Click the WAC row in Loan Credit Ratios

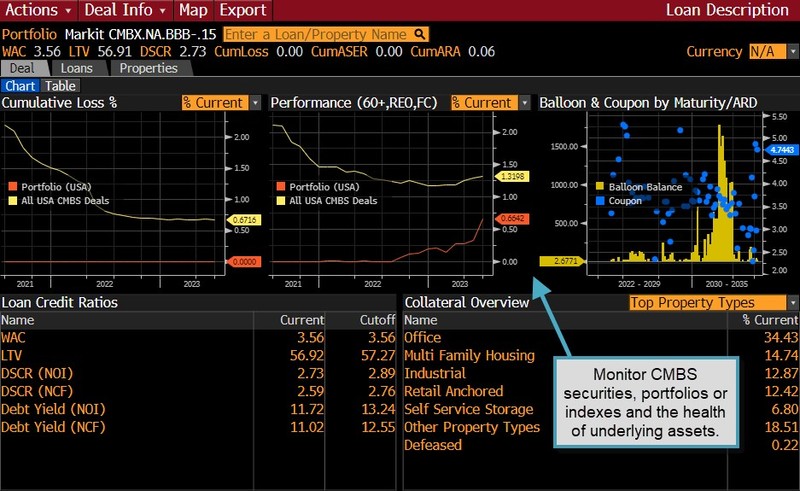(198, 338)
